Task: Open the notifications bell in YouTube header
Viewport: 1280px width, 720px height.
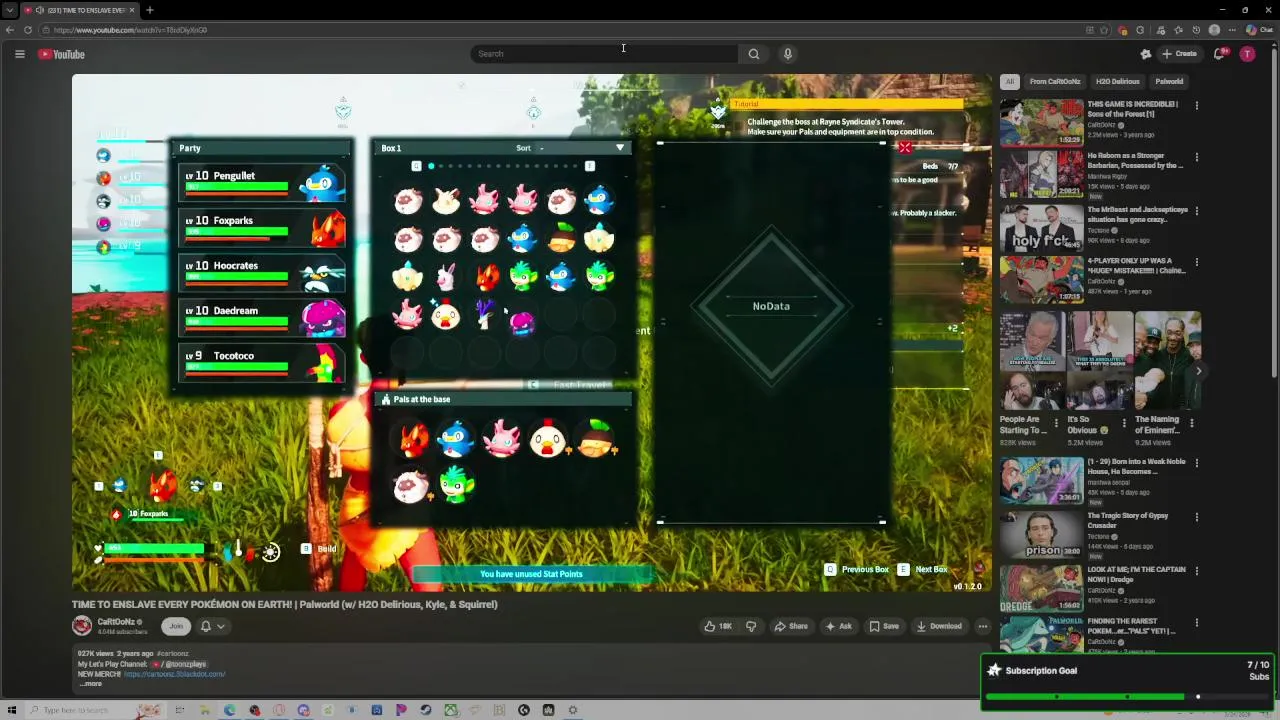Action: 1219,54
